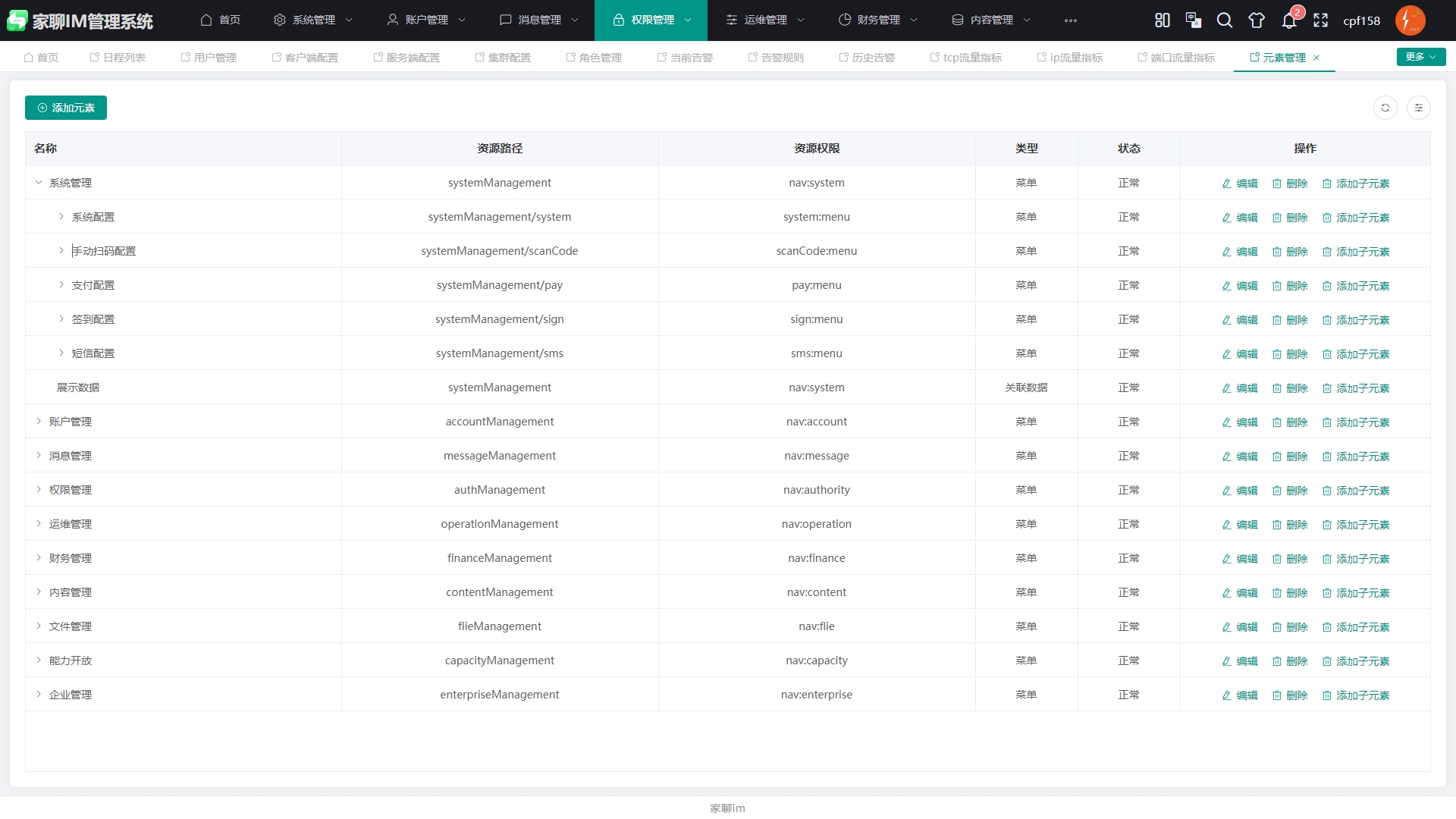This screenshot has height=819, width=1456.
Task: Click the search magnifier icon
Action: 1225,20
